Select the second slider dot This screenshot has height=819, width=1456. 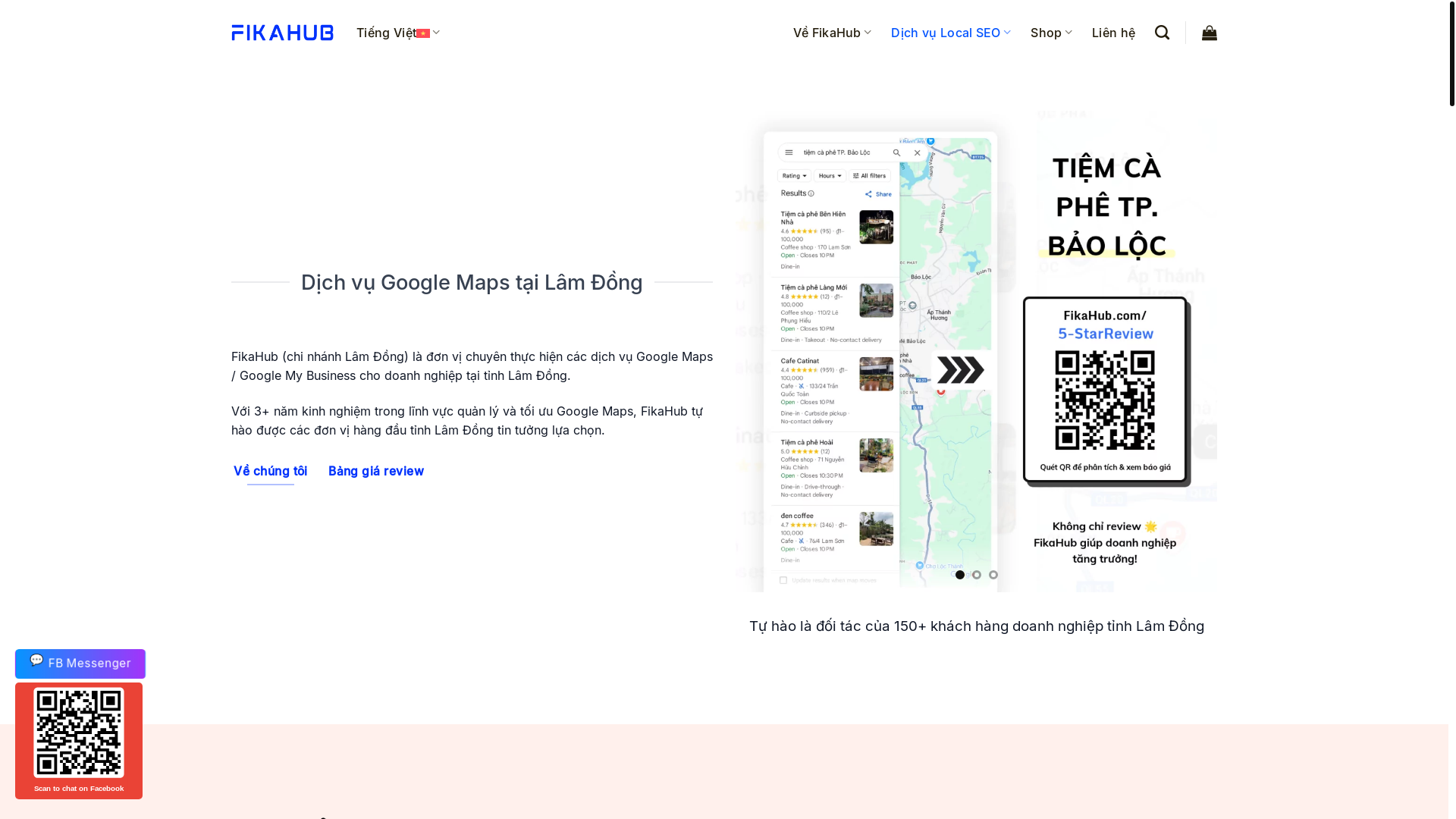(977, 575)
